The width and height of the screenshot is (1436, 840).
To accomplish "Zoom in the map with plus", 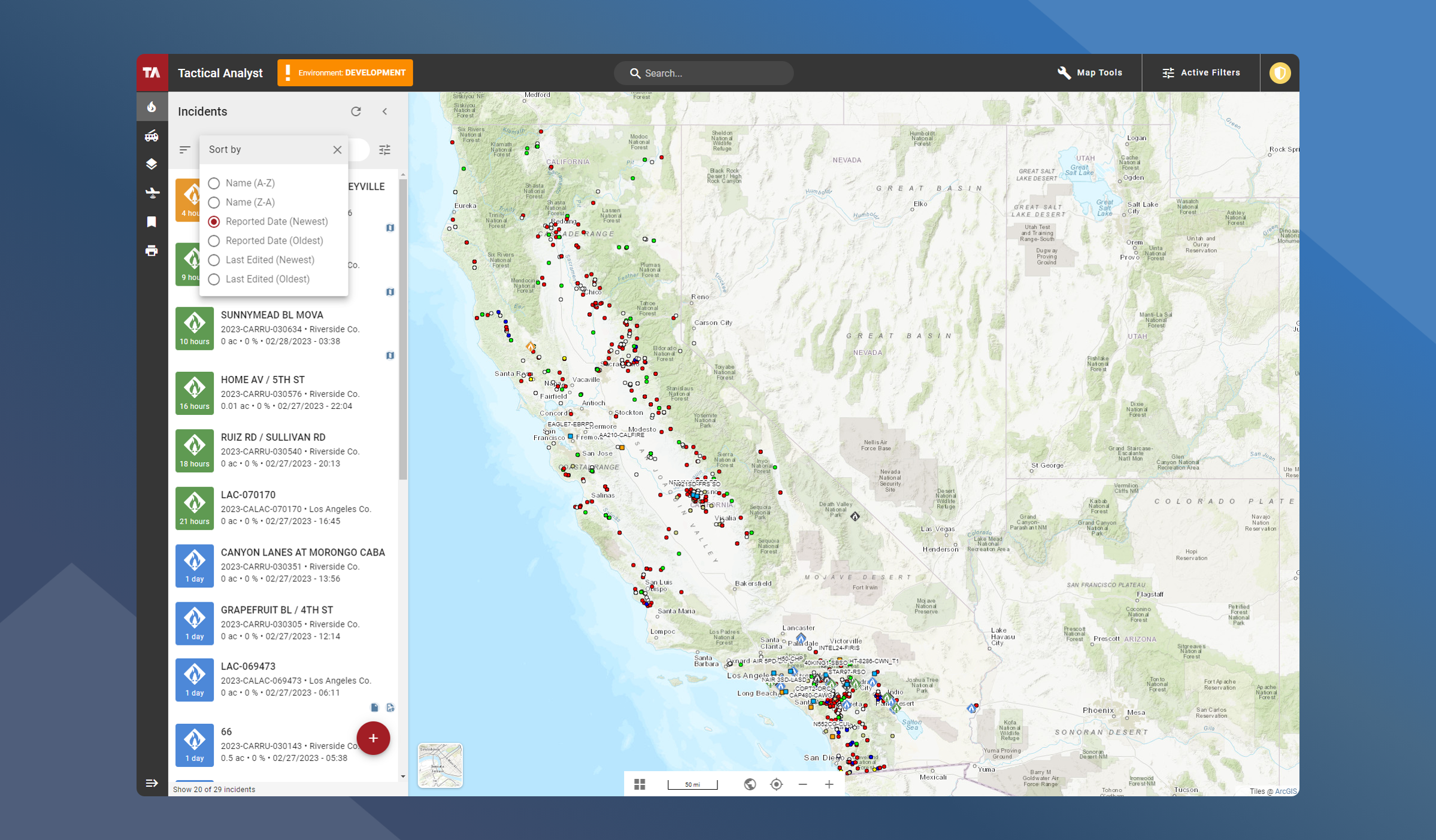I will point(829,784).
